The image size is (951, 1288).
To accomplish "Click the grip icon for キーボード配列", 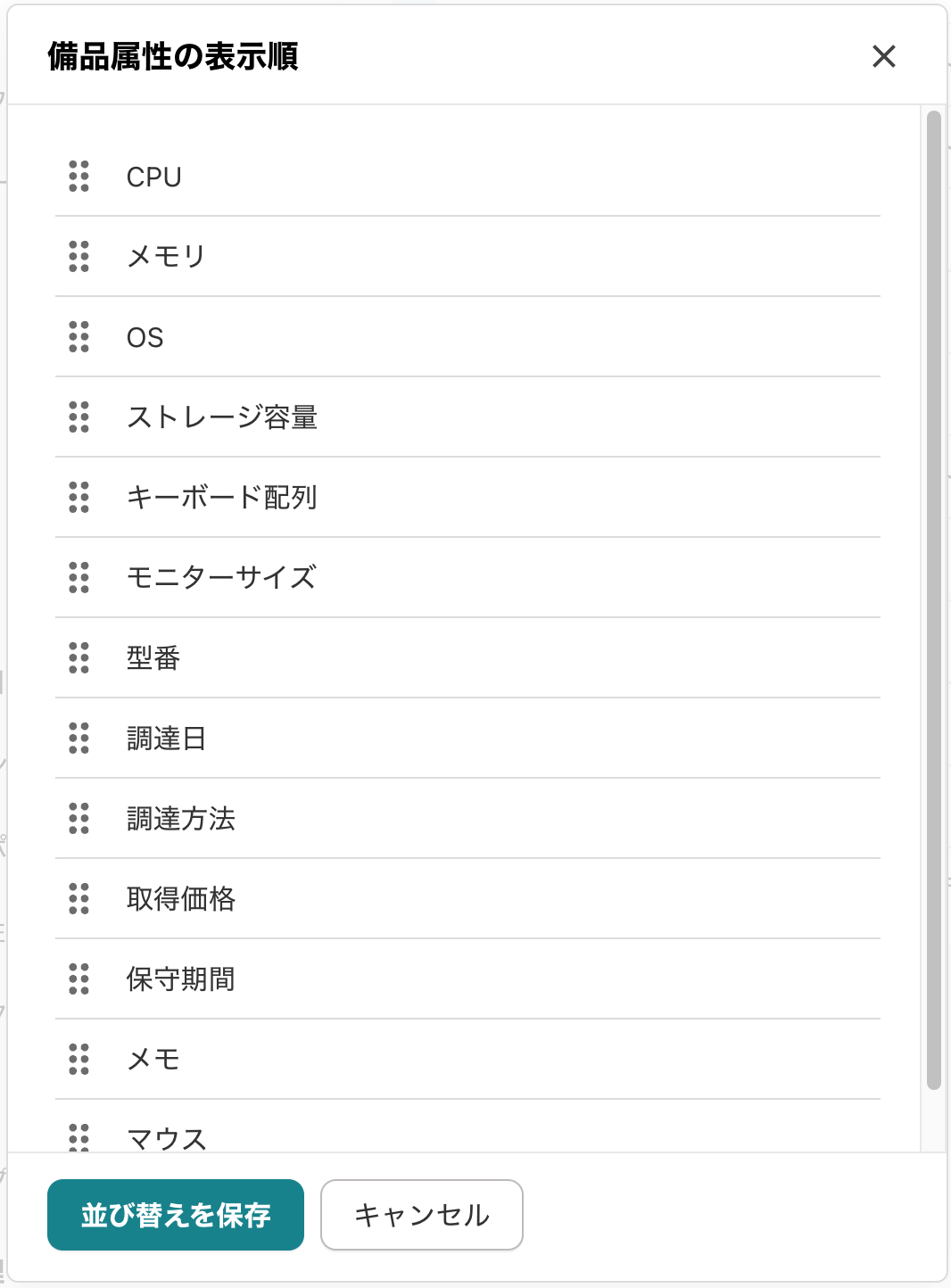I will 79,498.
